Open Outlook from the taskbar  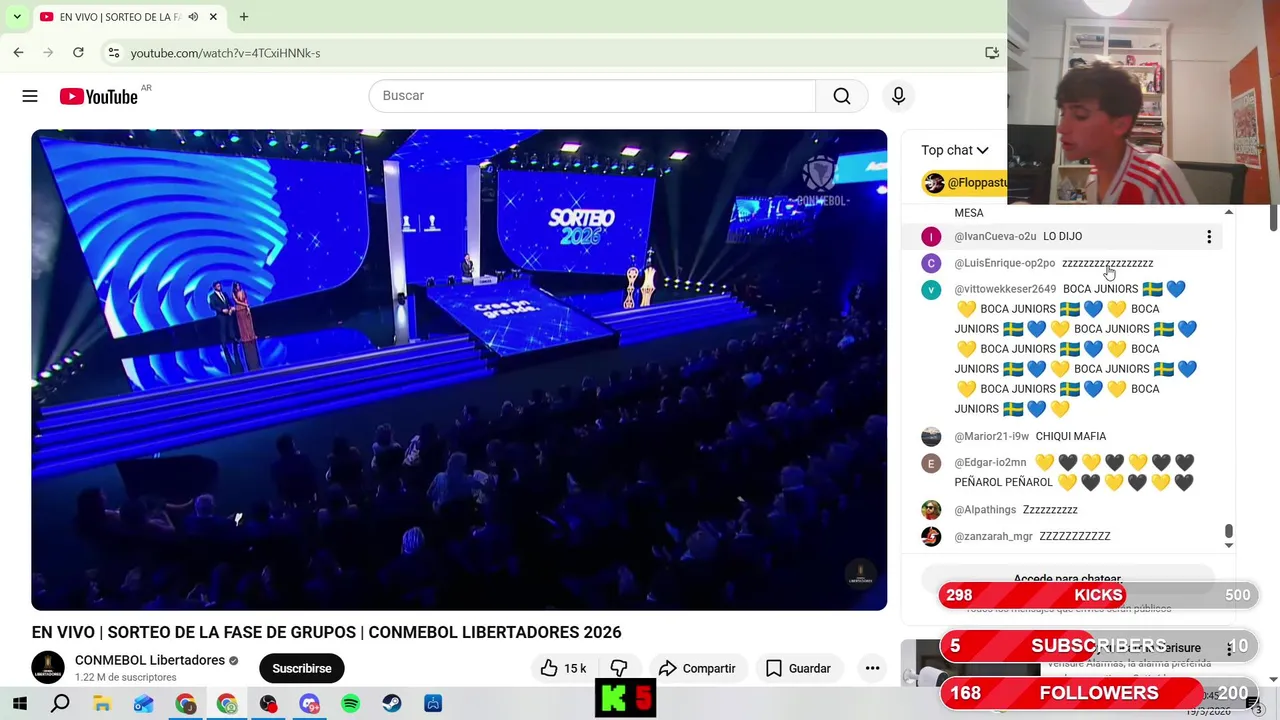[144, 704]
